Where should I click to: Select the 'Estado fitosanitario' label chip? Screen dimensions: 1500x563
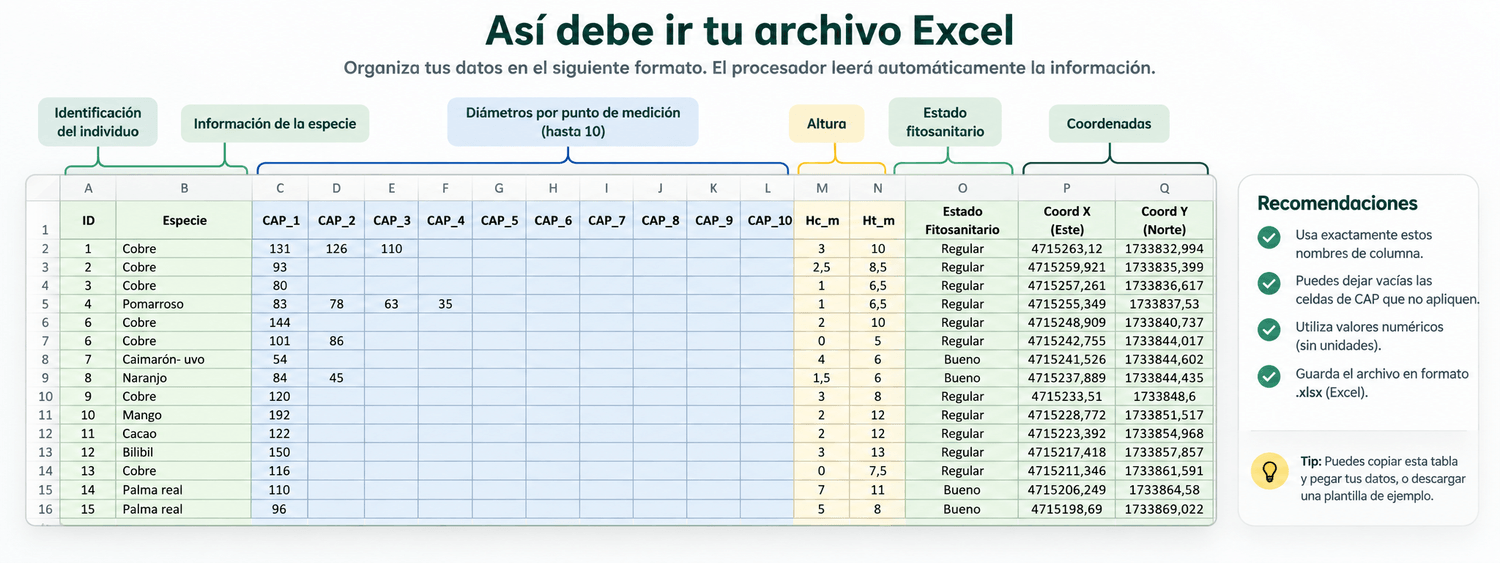(945, 122)
